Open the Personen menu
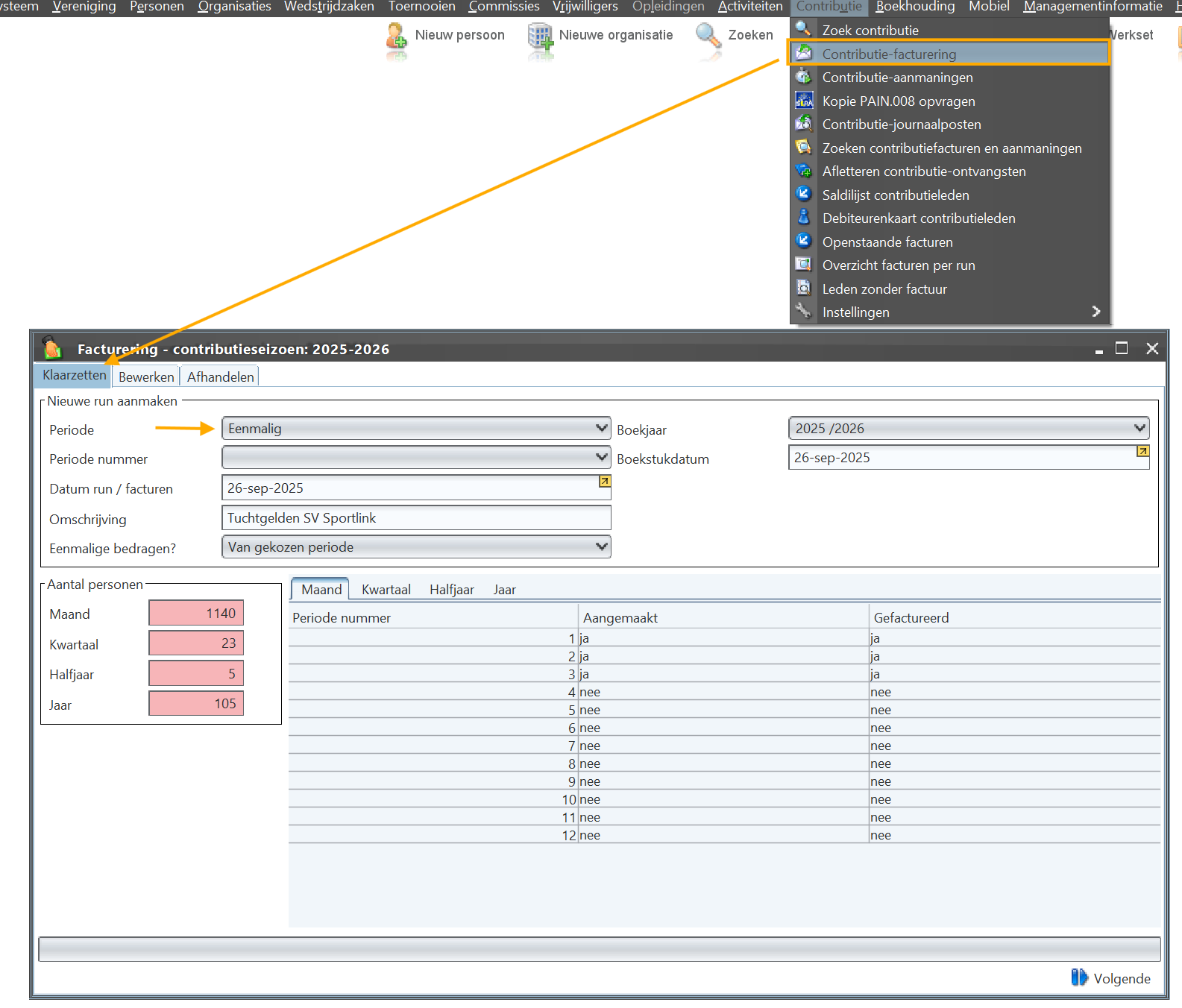Image resolution: width=1182 pixels, height=1008 pixels. [157, 7]
